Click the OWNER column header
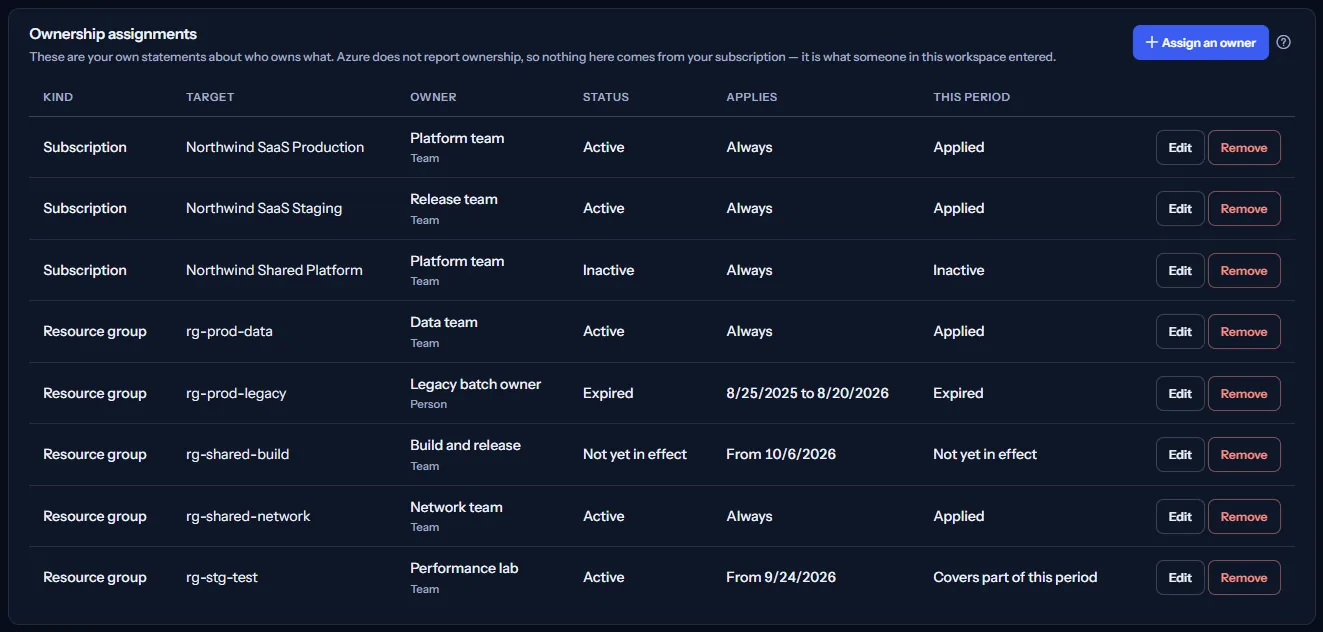This screenshot has width=1323, height=632. click(x=433, y=97)
